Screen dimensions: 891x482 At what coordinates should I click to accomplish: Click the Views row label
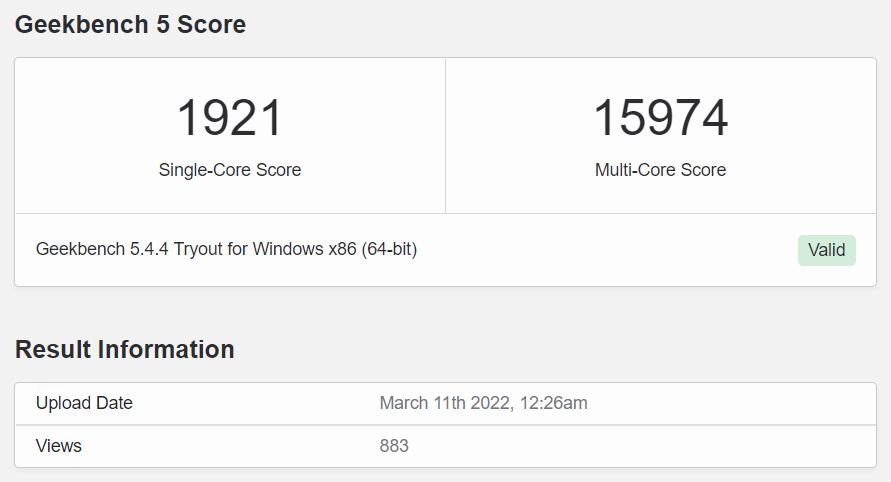tap(59, 446)
